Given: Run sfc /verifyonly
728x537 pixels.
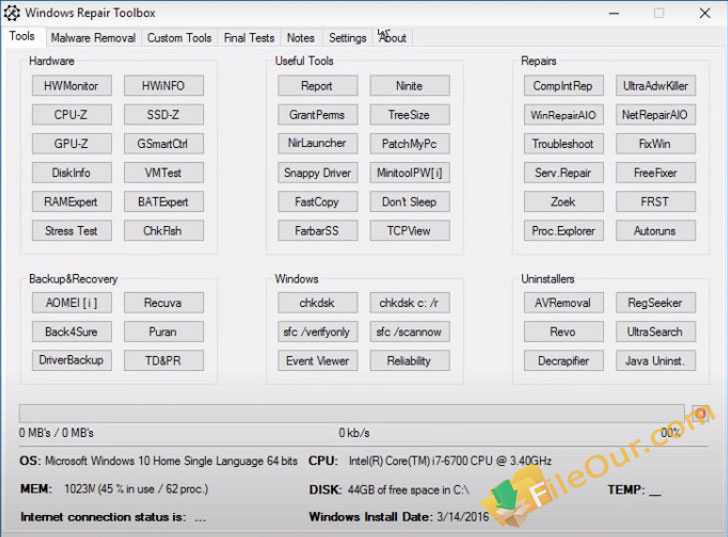Looking at the screenshot, I should (318, 332).
